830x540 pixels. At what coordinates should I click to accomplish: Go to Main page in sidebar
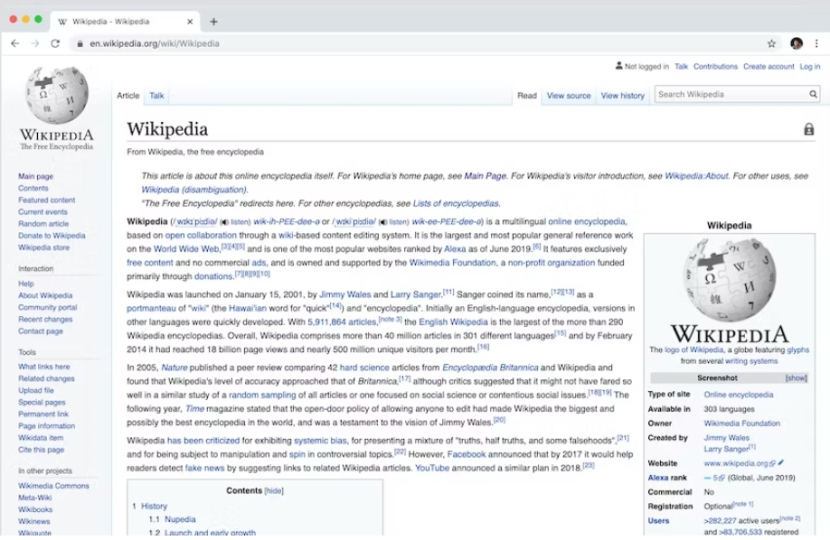tap(35, 176)
